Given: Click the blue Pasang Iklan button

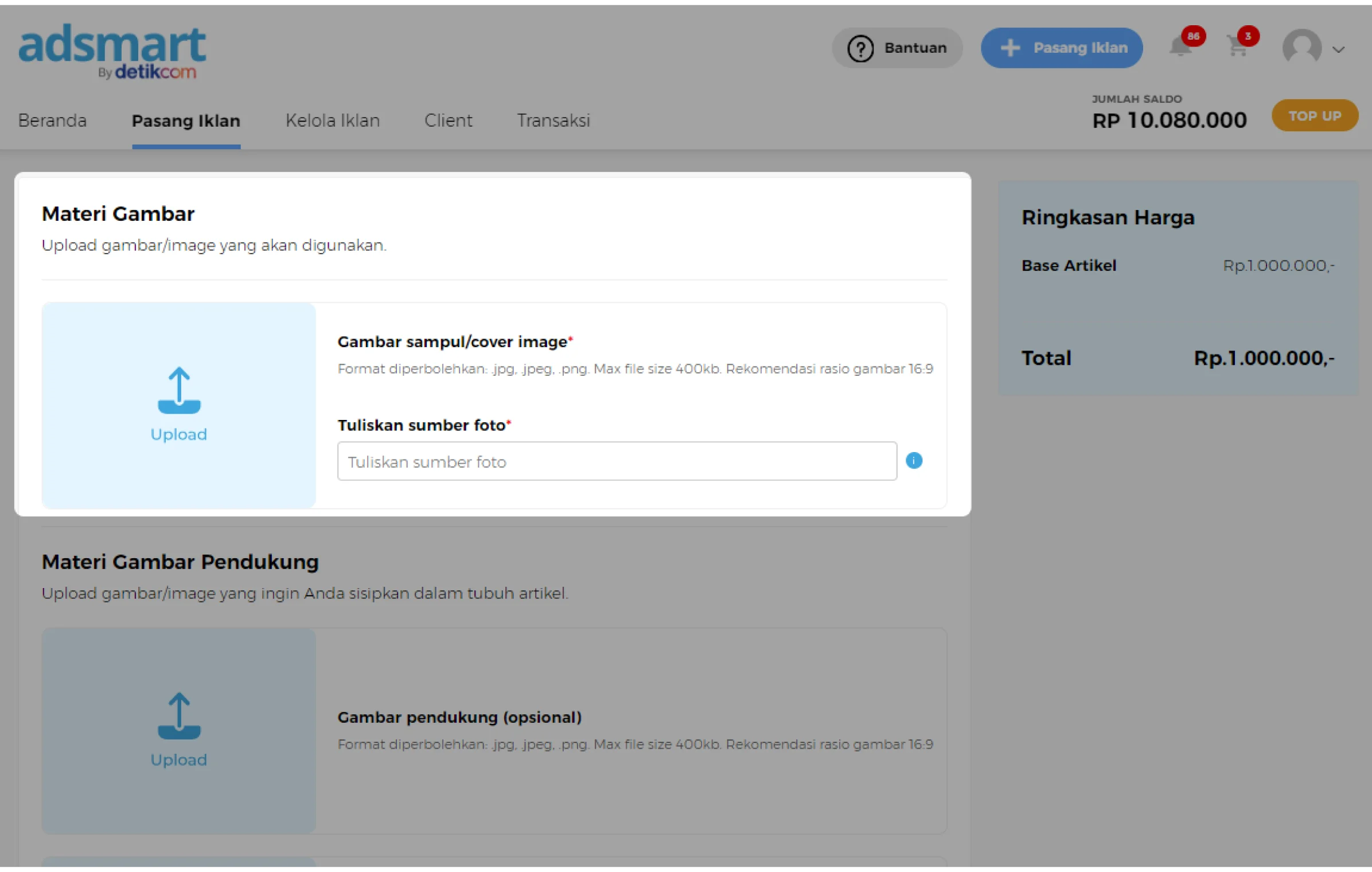Looking at the screenshot, I should point(1062,48).
